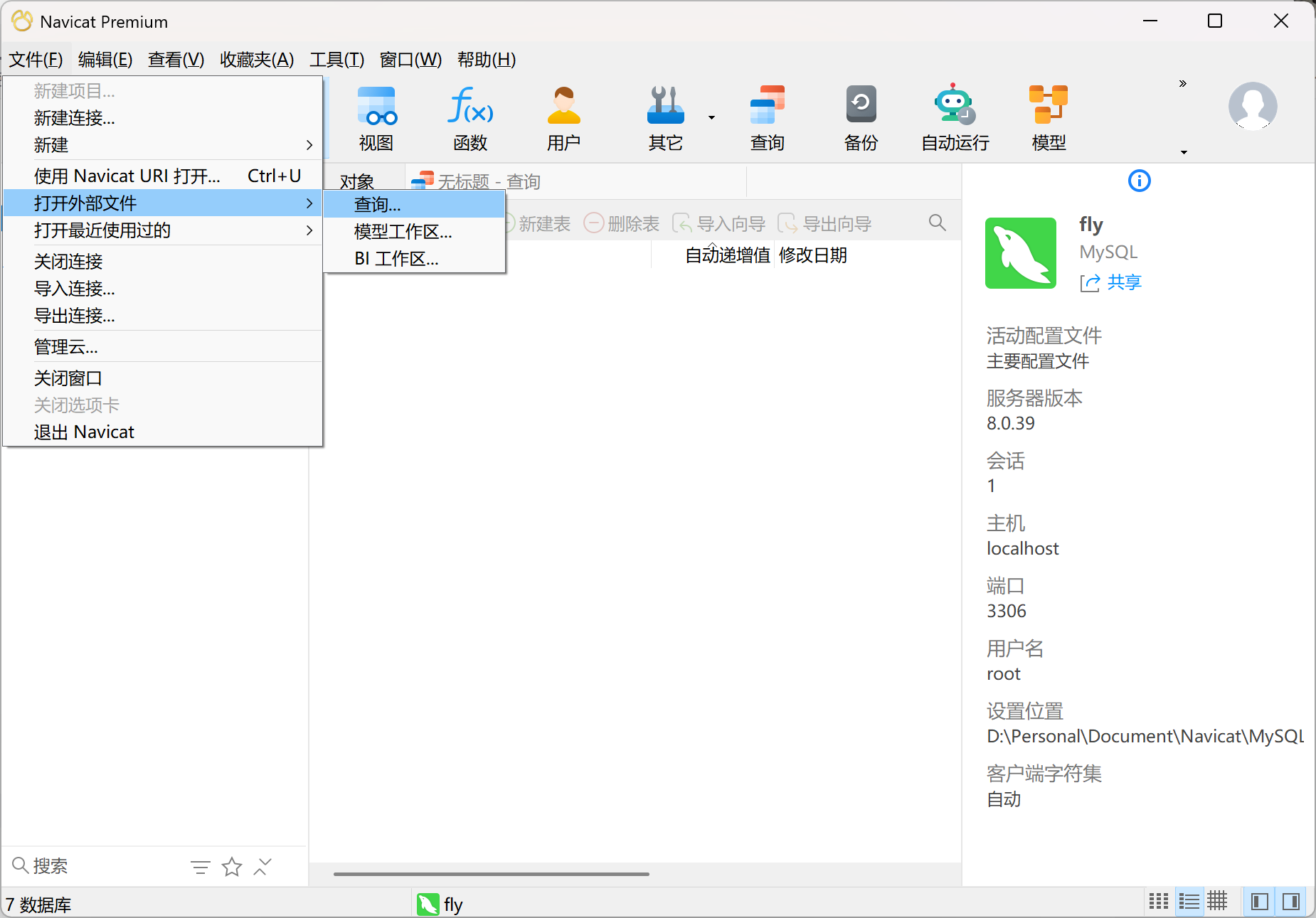
Task: Open the Tools (工具) menu
Action: point(336,60)
